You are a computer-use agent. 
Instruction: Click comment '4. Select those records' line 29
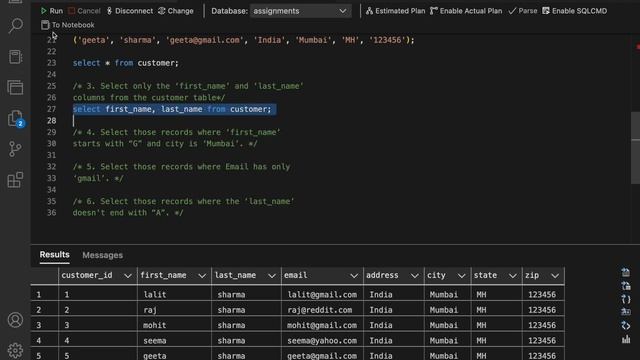(x=177, y=132)
